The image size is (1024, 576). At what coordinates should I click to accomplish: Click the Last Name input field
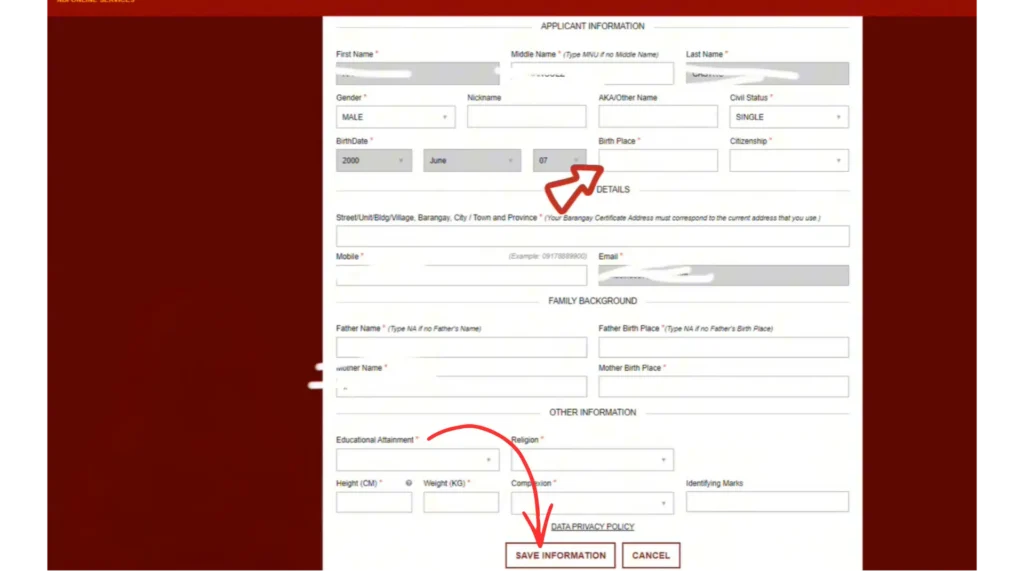(x=767, y=73)
